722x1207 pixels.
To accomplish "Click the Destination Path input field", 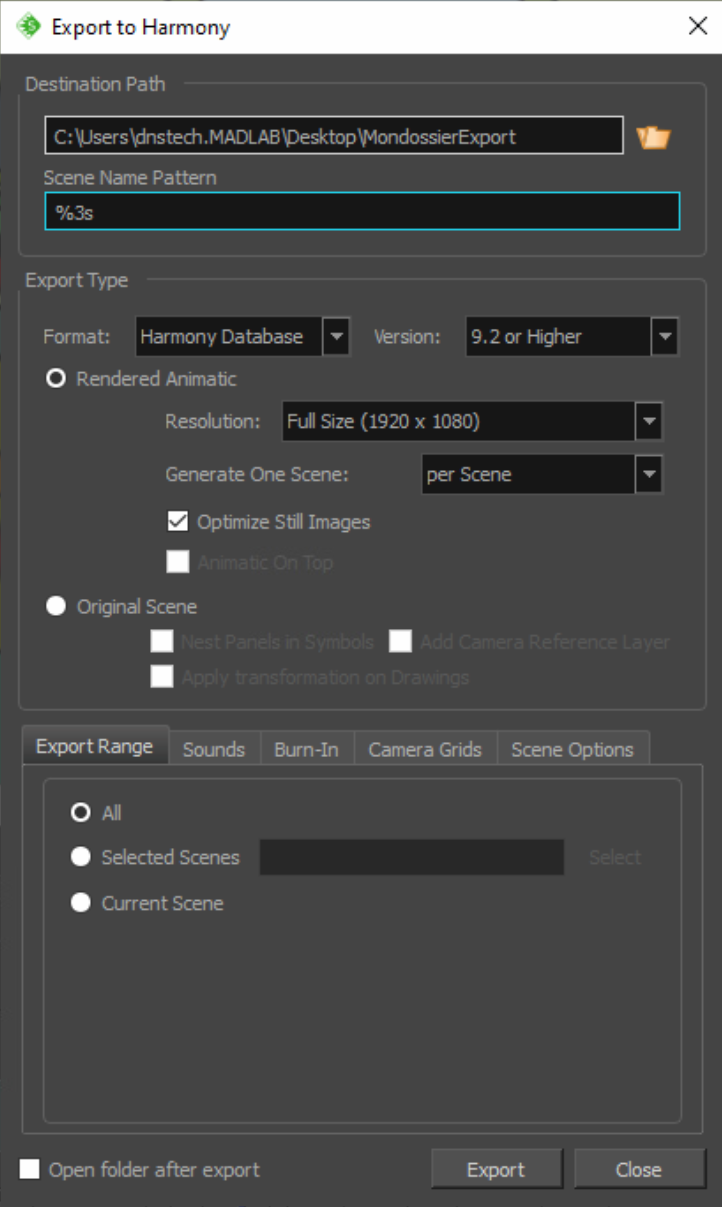I will (334, 136).
